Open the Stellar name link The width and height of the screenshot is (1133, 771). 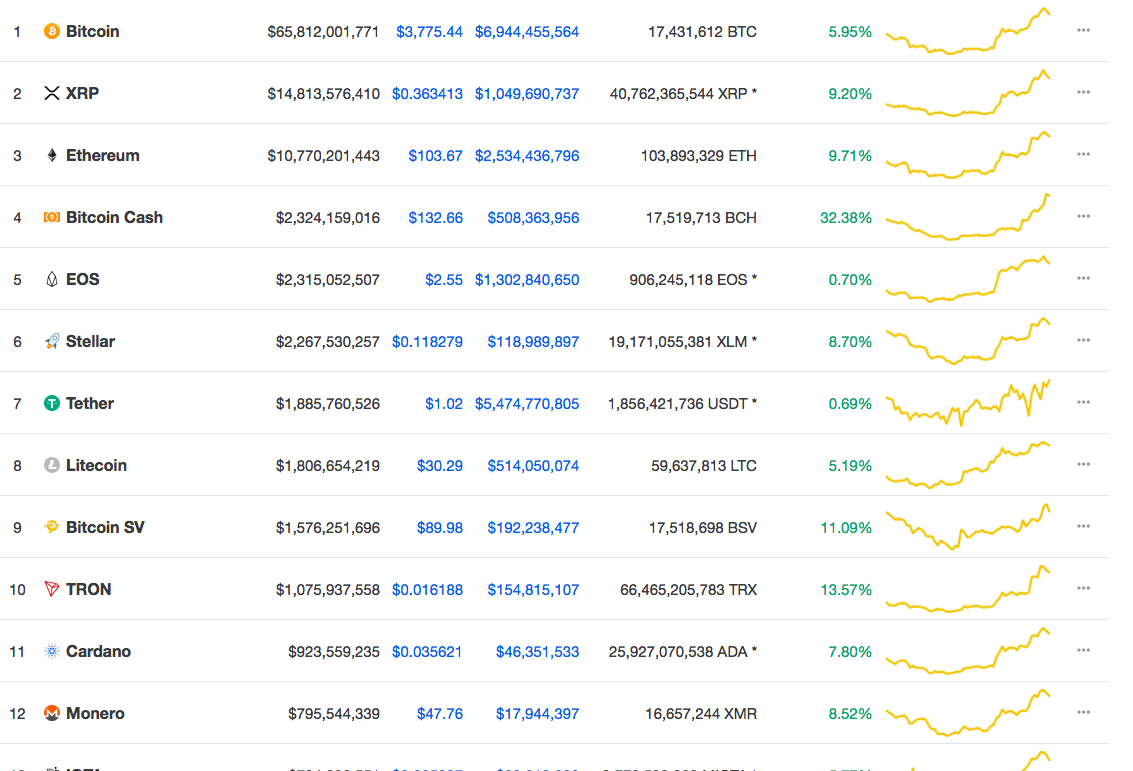[x=90, y=341]
